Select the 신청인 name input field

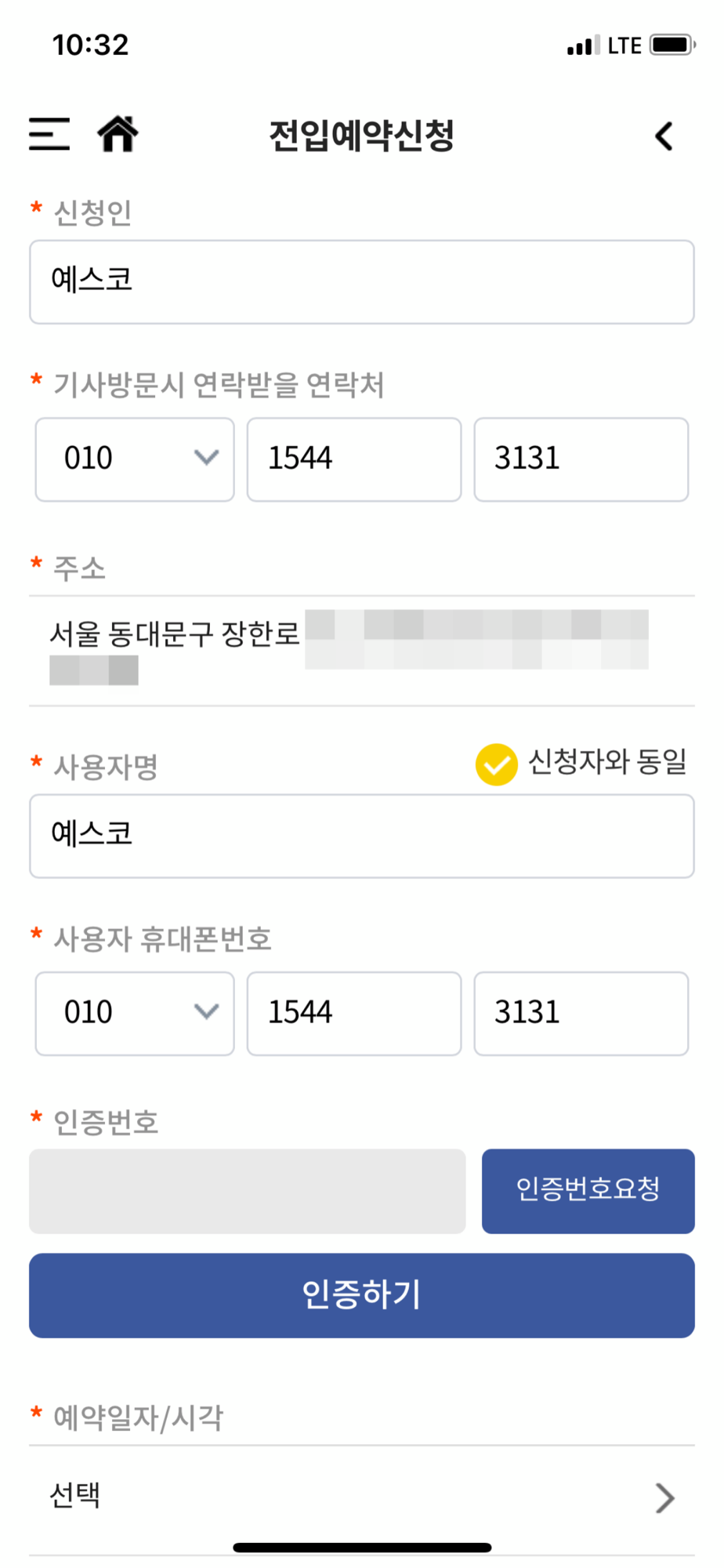pyautogui.click(x=362, y=282)
